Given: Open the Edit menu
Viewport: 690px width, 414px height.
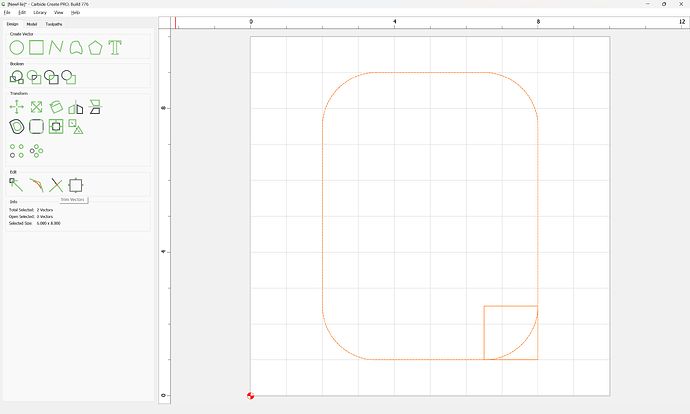Looking at the screenshot, I should pos(22,12).
